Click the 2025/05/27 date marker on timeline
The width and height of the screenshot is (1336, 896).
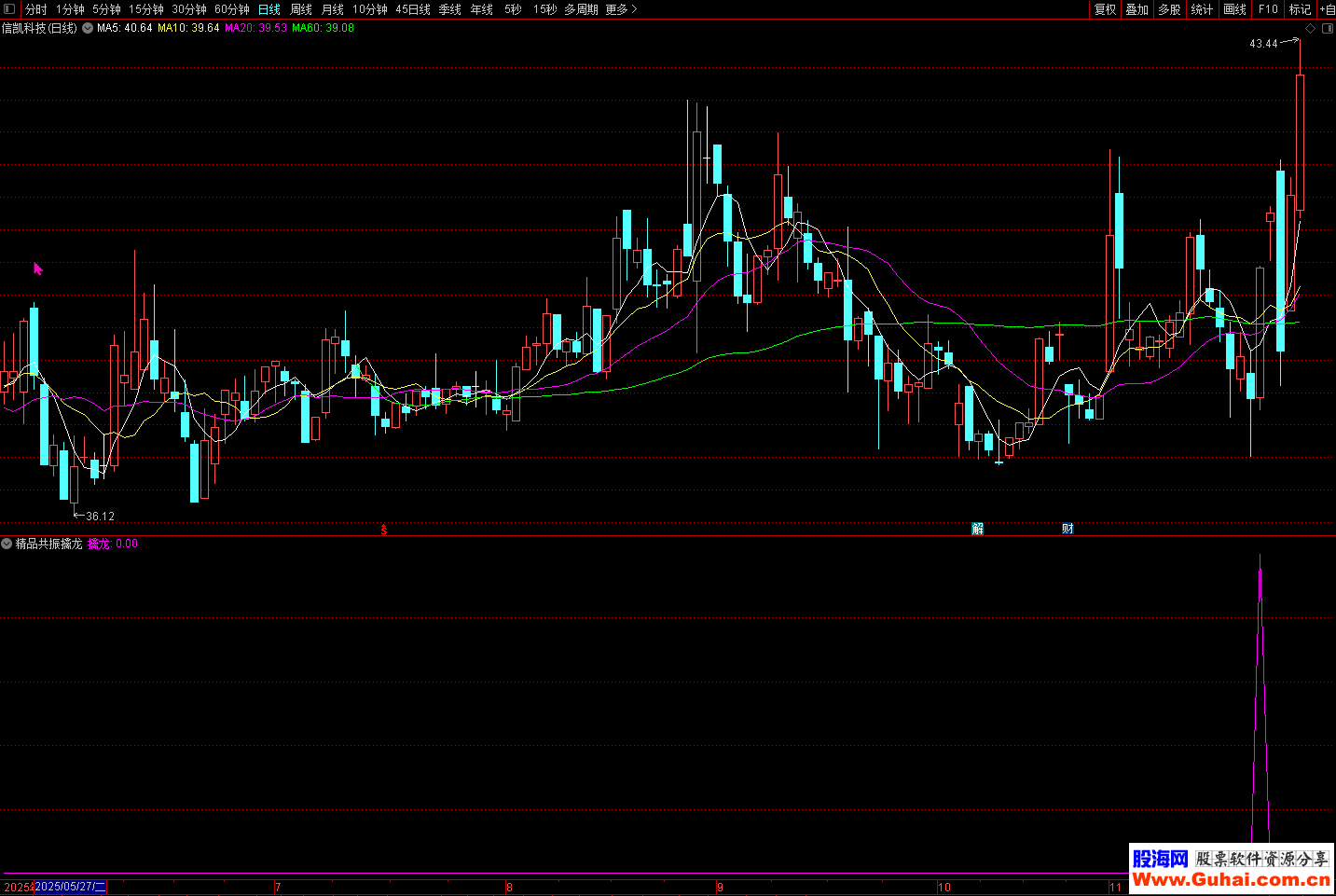[70, 887]
